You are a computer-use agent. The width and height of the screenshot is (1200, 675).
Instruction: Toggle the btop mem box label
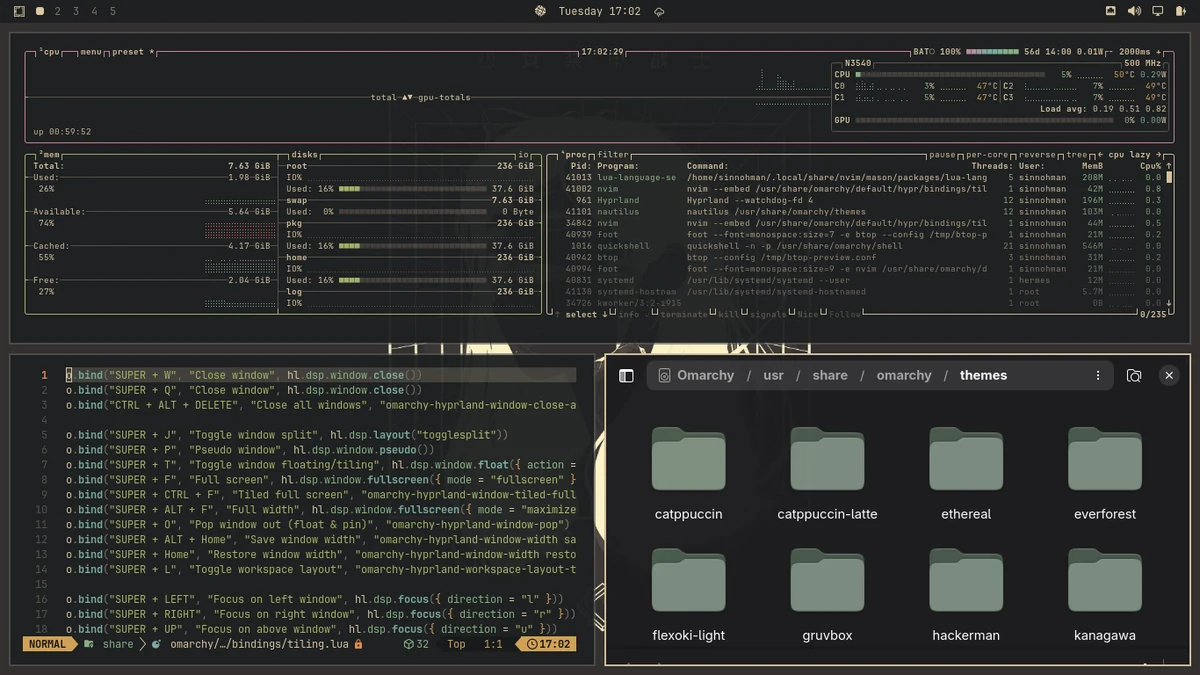pos(49,155)
